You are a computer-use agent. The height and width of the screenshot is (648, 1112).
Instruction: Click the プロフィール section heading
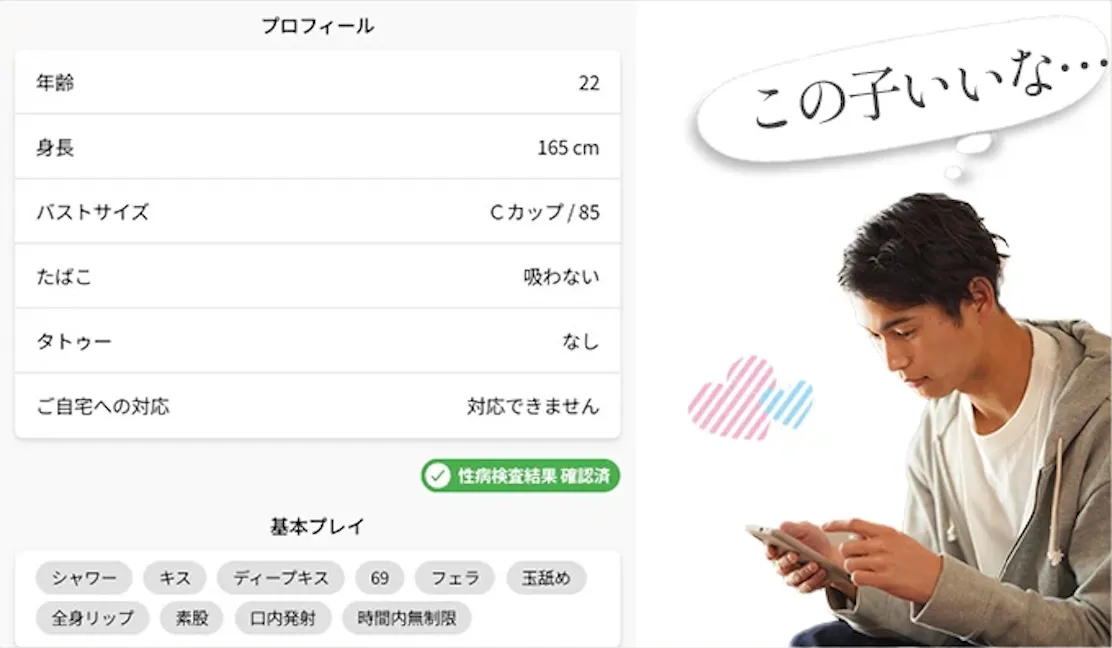[x=318, y=26]
